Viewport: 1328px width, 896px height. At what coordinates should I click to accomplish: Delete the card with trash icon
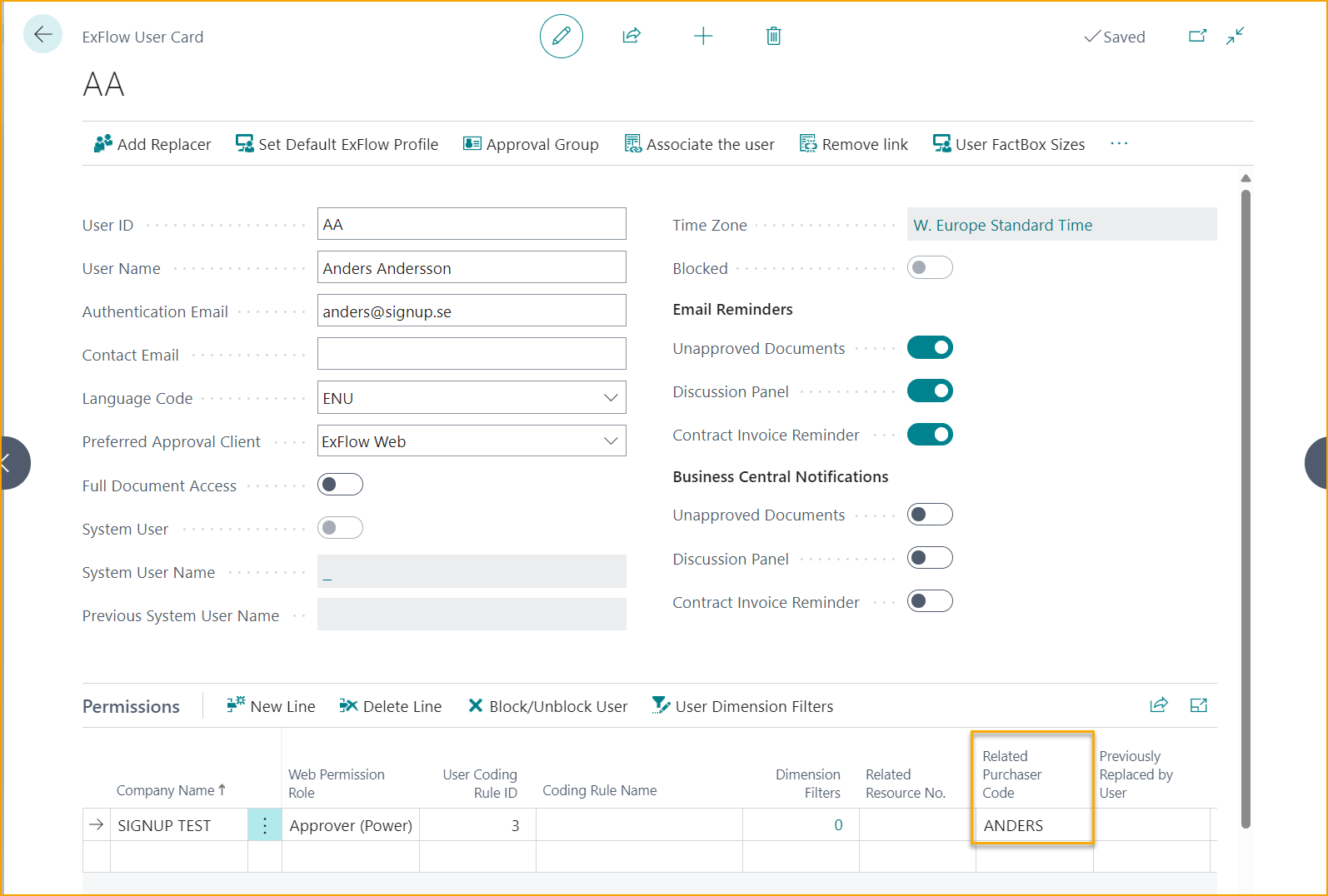774,36
